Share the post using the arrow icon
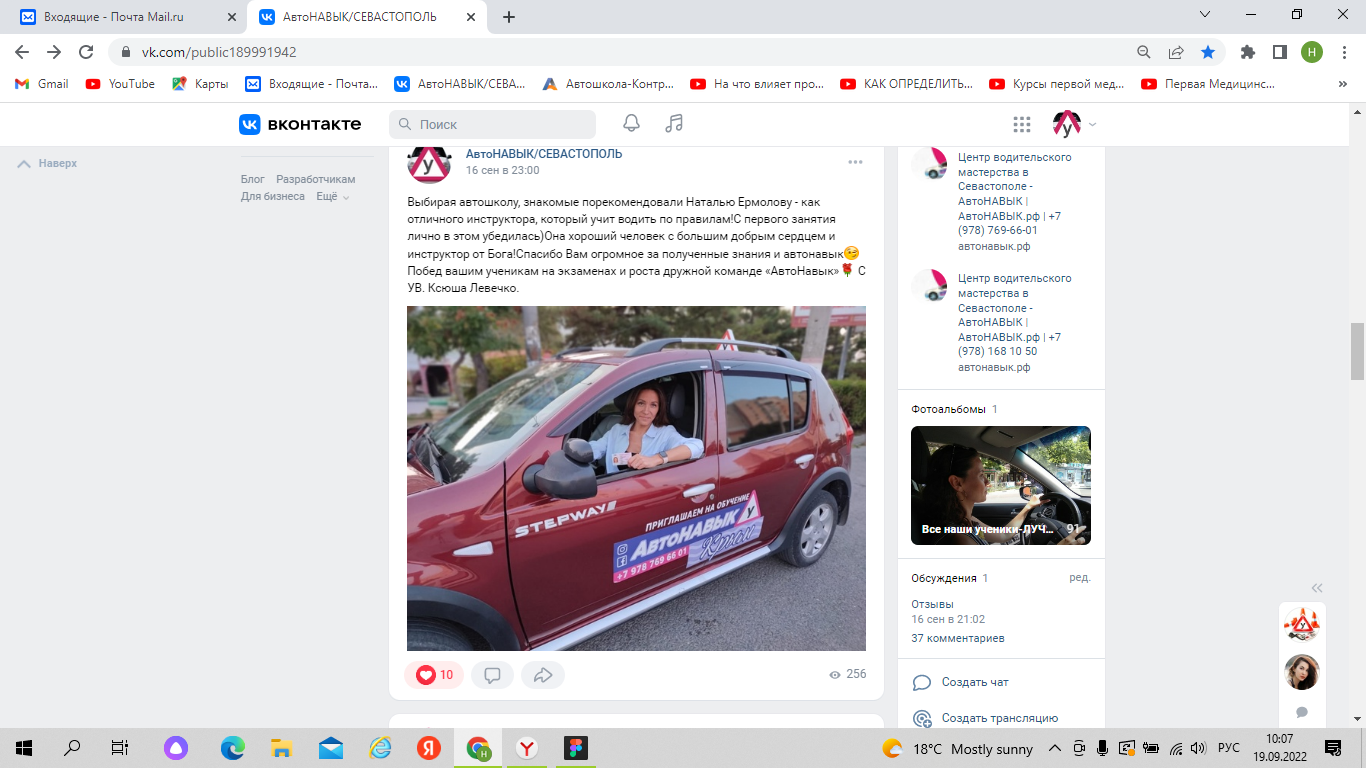This screenshot has height=768, width=1366. 543,675
